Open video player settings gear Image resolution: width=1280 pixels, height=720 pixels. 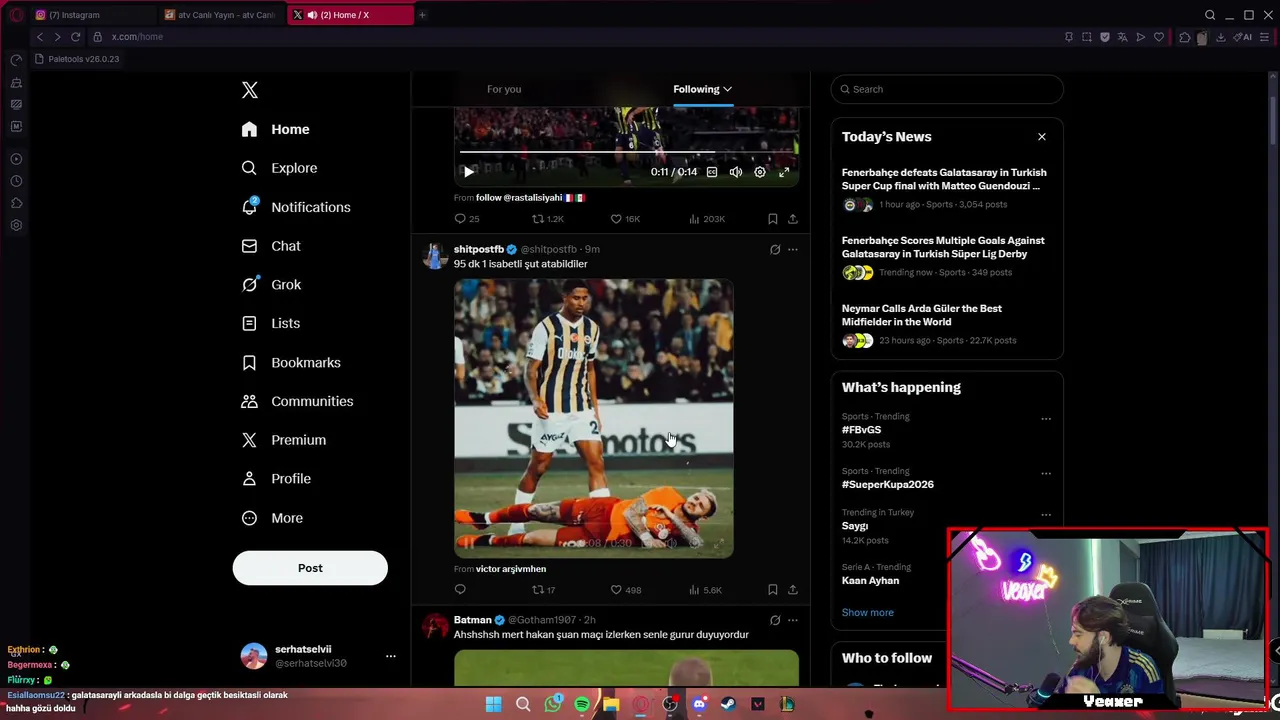[x=760, y=172]
